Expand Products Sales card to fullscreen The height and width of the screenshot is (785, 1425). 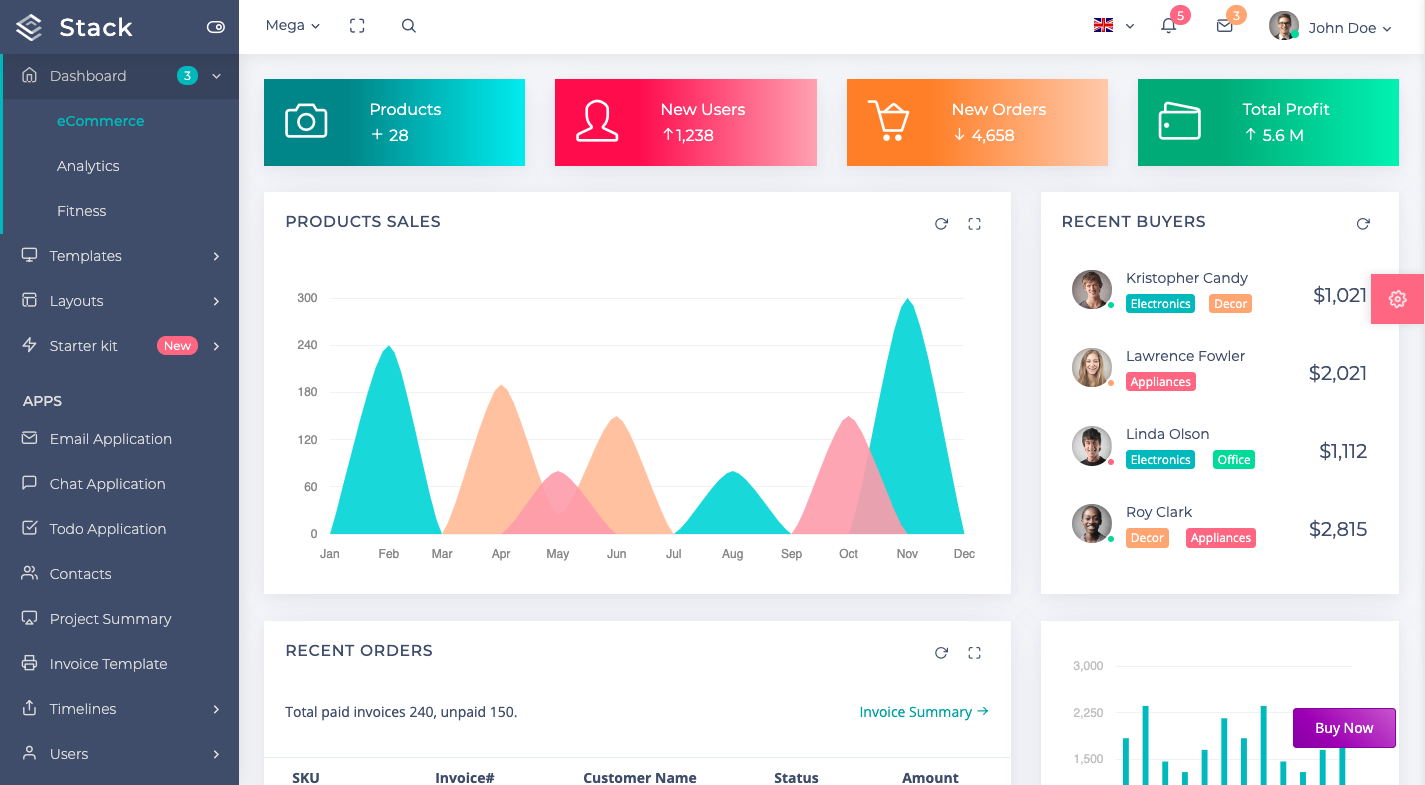tap(975, 224)
